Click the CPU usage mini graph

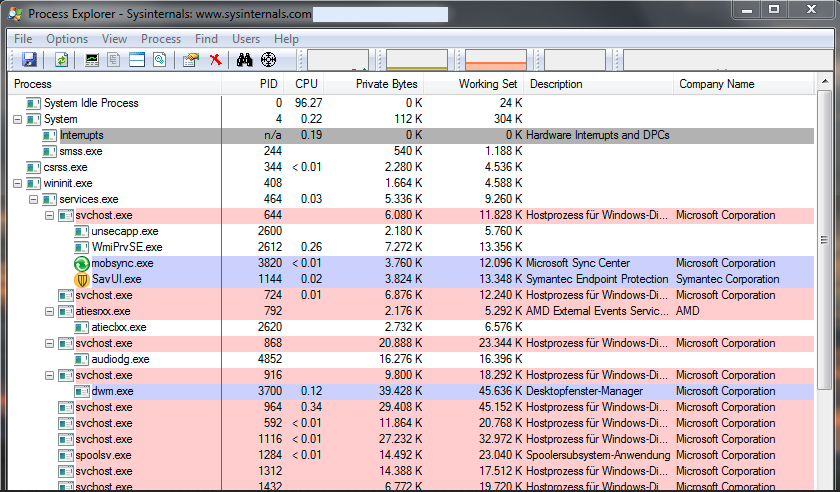tap(338, 60)
